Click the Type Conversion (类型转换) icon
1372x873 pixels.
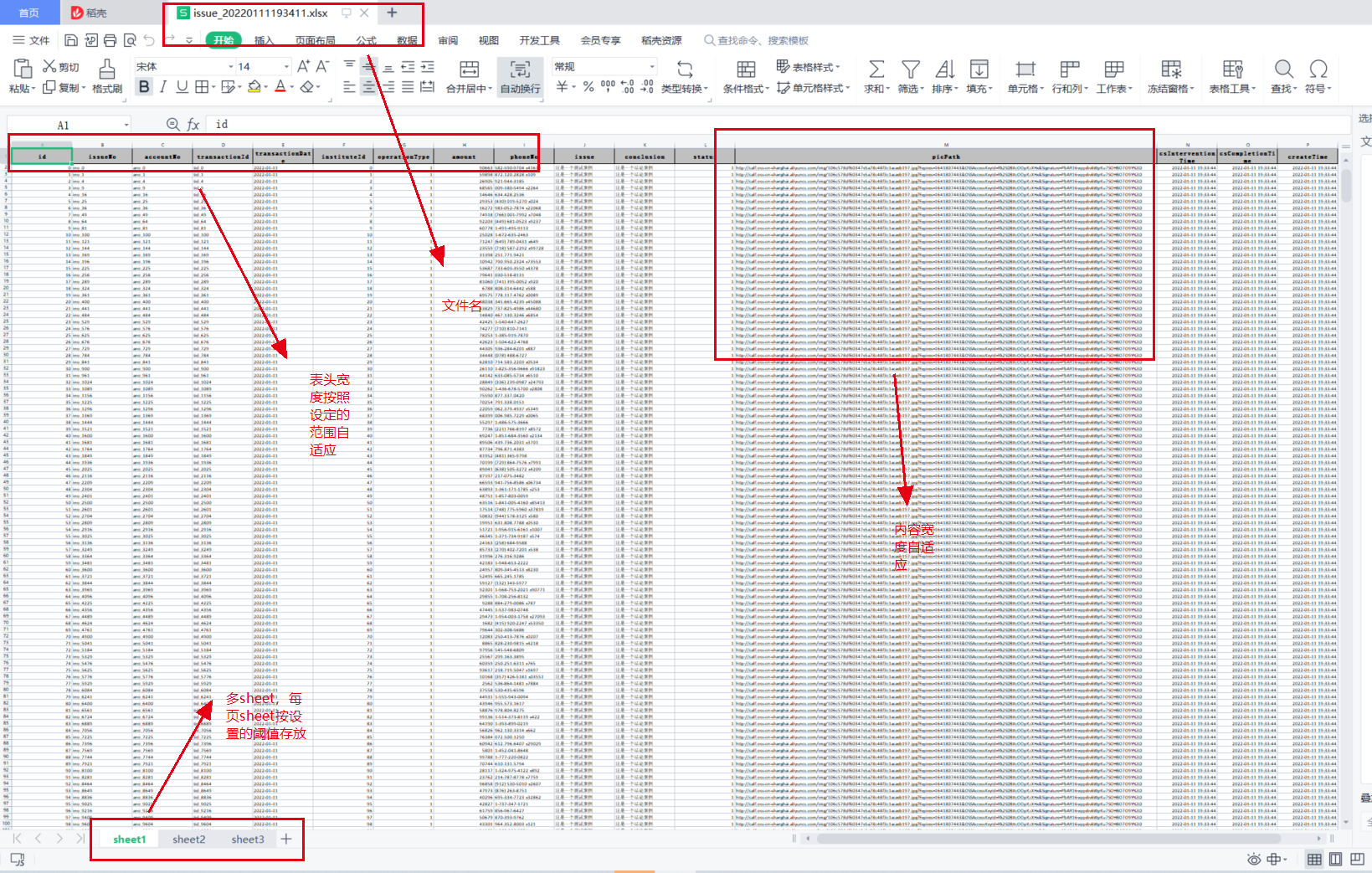[685, 69]
